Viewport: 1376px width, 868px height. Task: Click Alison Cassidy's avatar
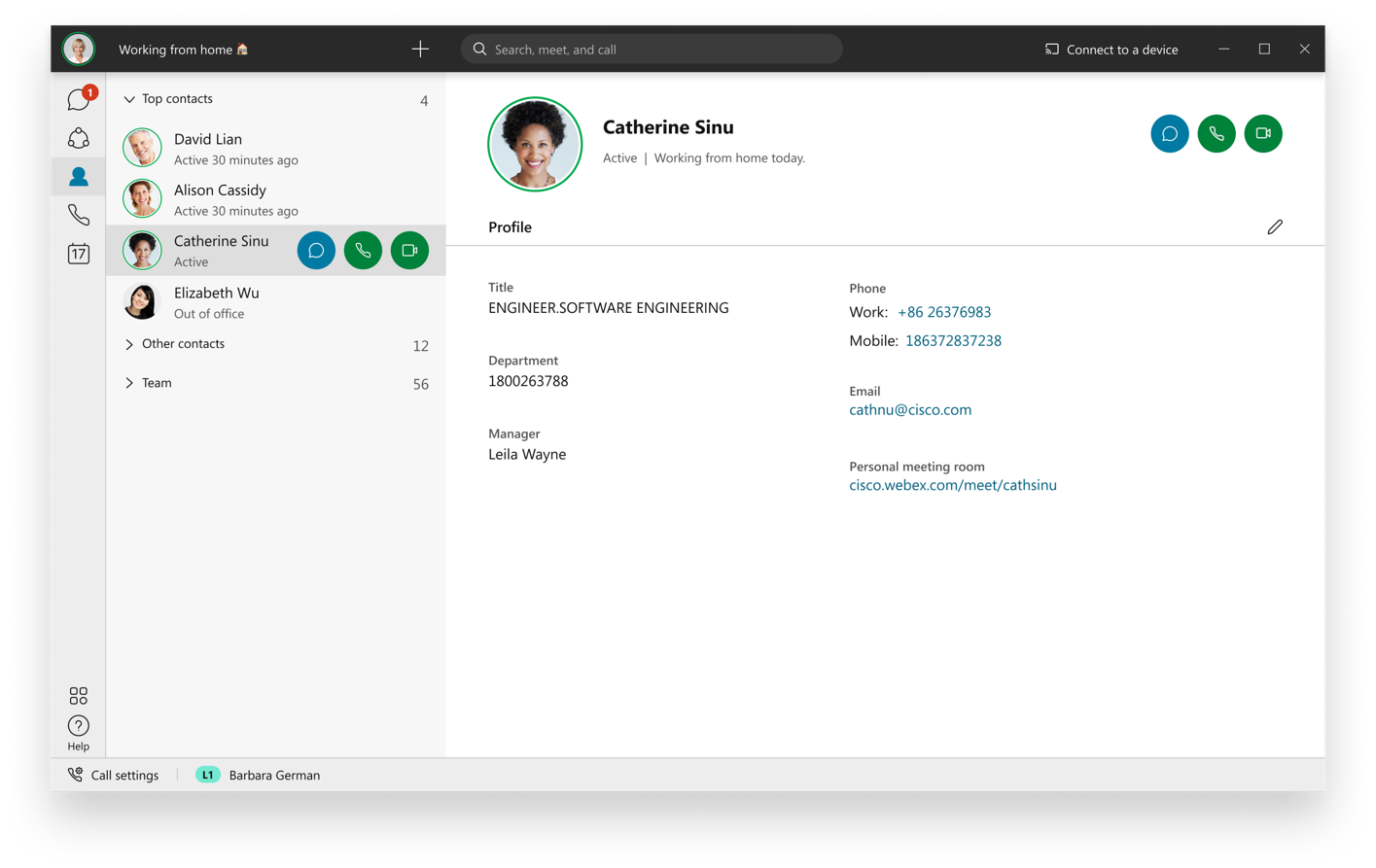click(142, 198)
